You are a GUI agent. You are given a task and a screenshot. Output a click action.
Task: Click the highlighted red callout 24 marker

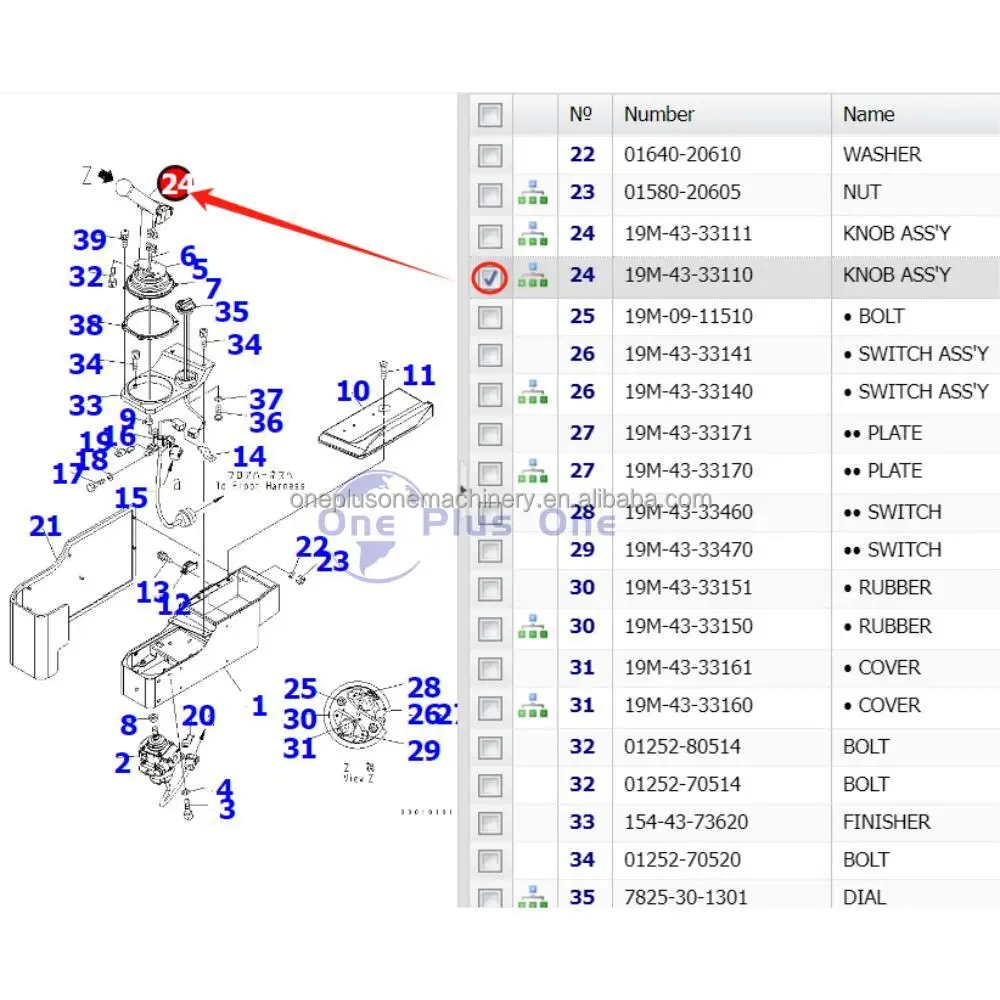coord(177,184)
